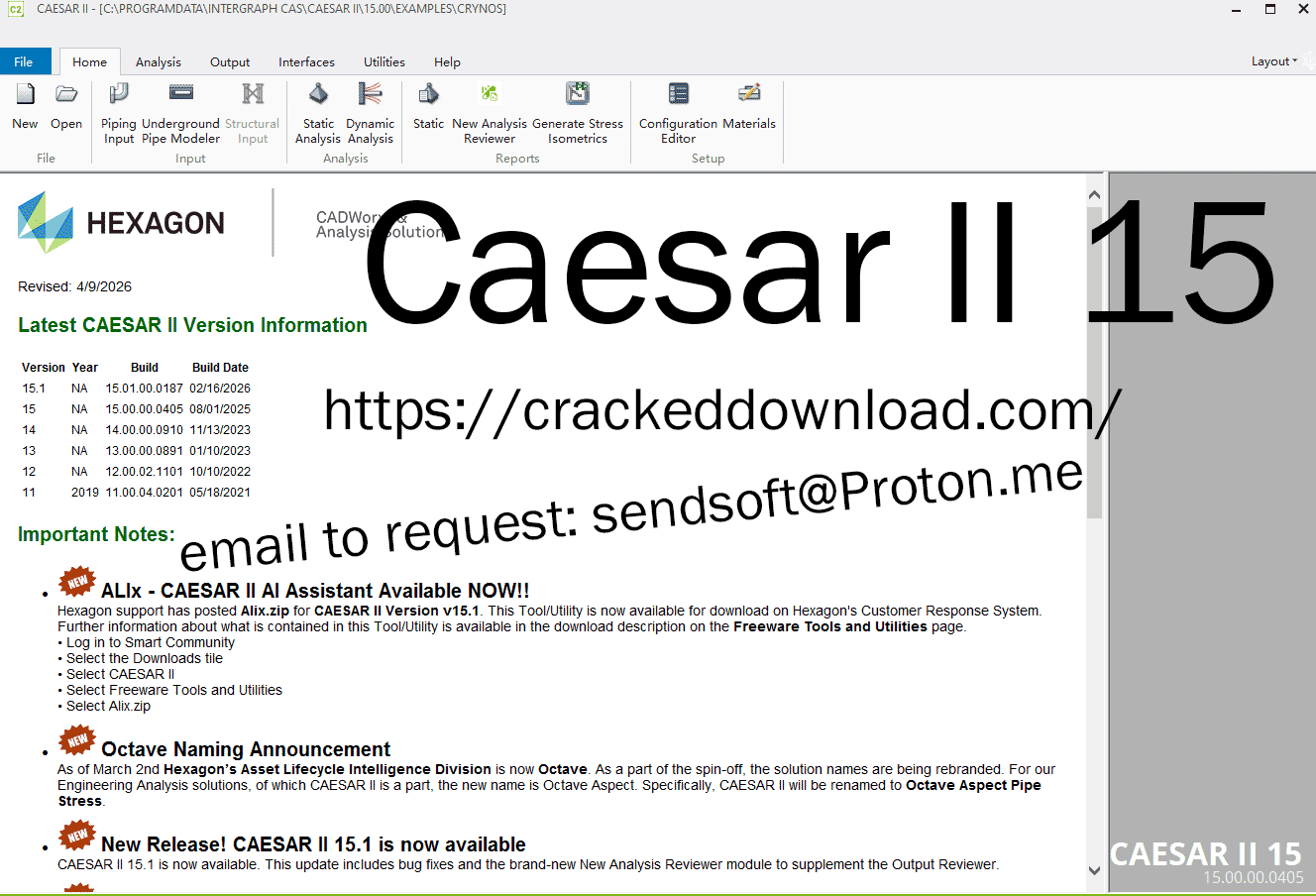Click build date 11/13/2023

pyautogui.click(x=220, y=430)
